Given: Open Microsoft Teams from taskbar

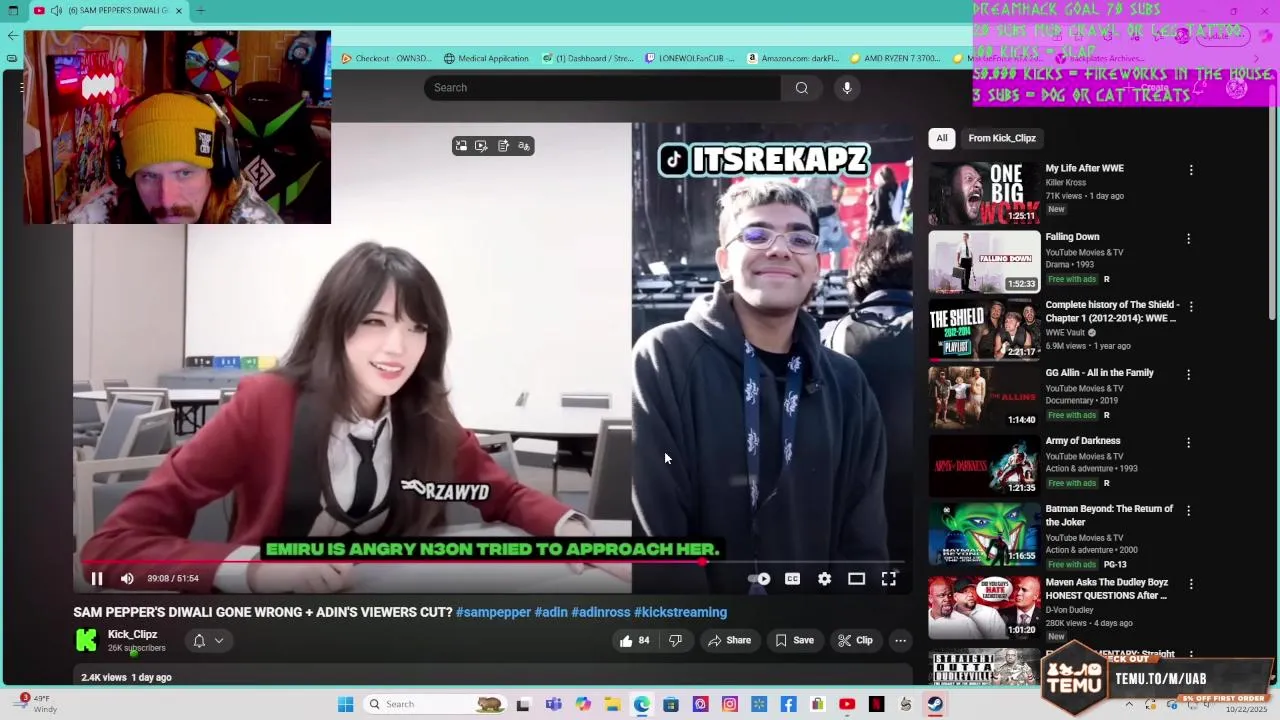Looking at the screenshot, I should (553, 704).
